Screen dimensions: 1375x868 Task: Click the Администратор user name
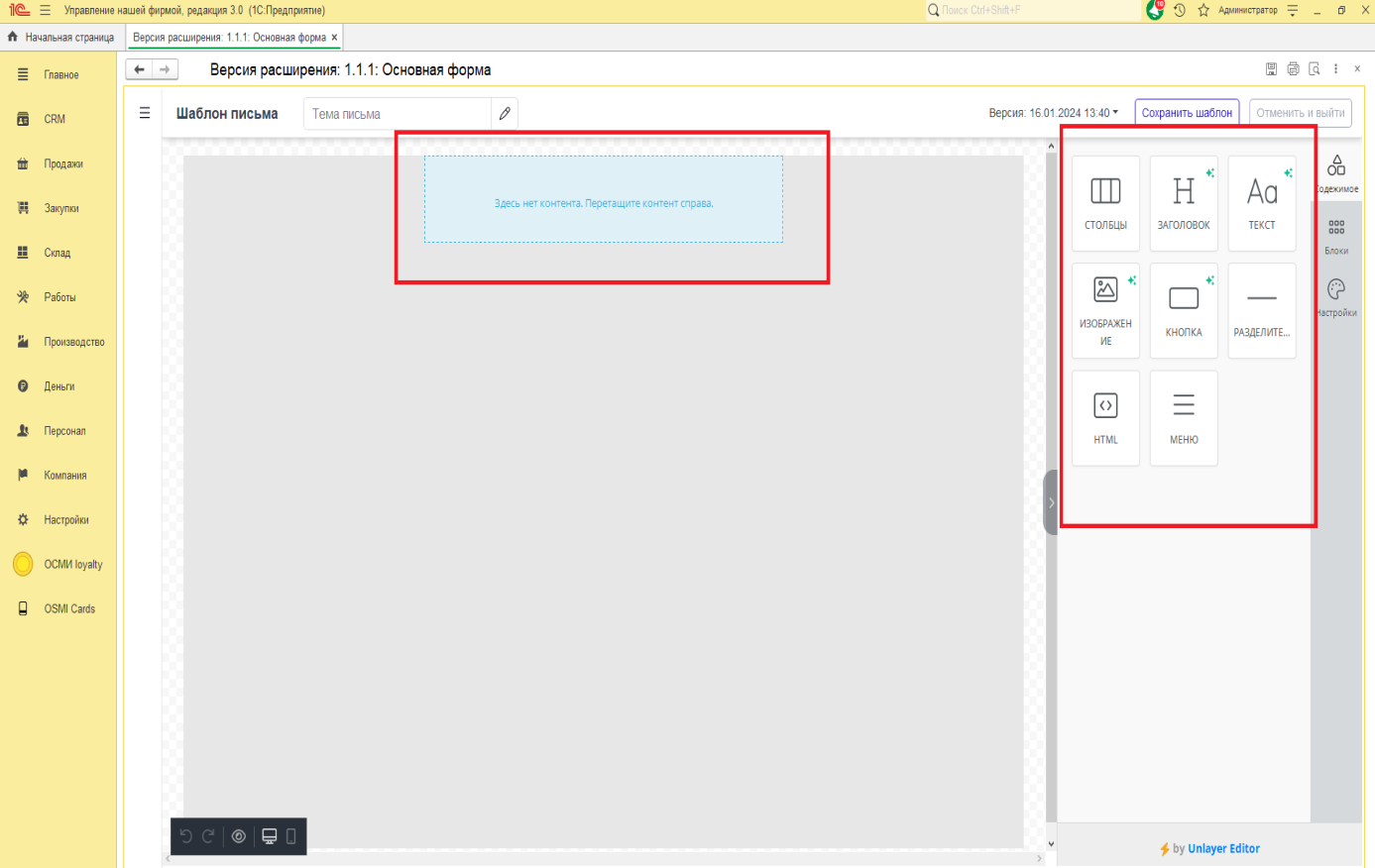tap(1248, 10)
